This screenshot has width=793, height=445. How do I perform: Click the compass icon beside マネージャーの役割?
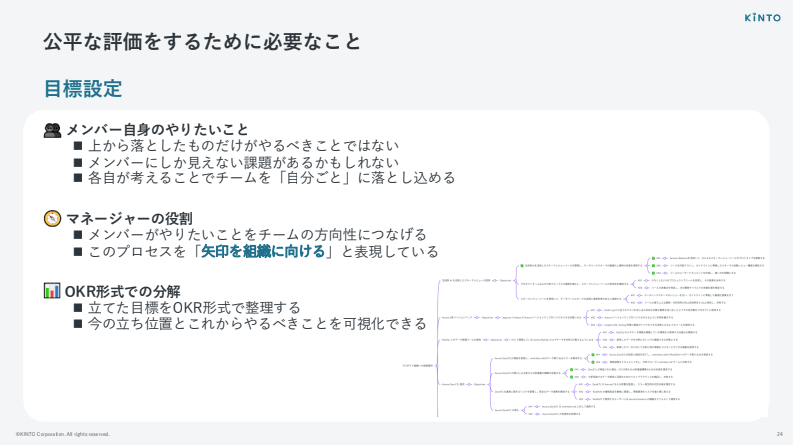(x=52, y=218)
